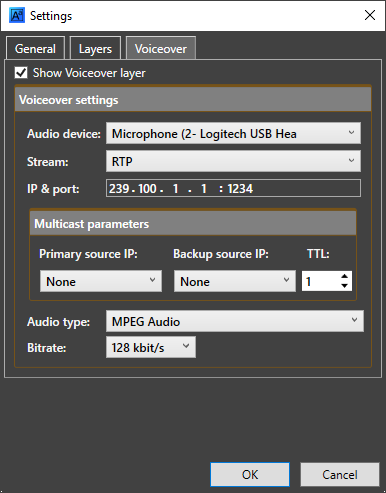Click the Cancel button
The image size is (386, 493).
tap(340, 474)
